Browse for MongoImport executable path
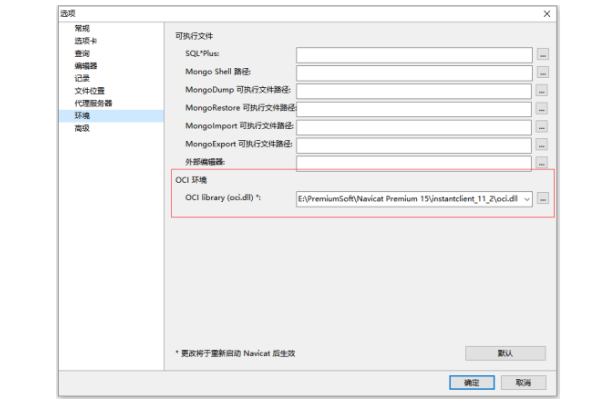 [x=542, y=127]
